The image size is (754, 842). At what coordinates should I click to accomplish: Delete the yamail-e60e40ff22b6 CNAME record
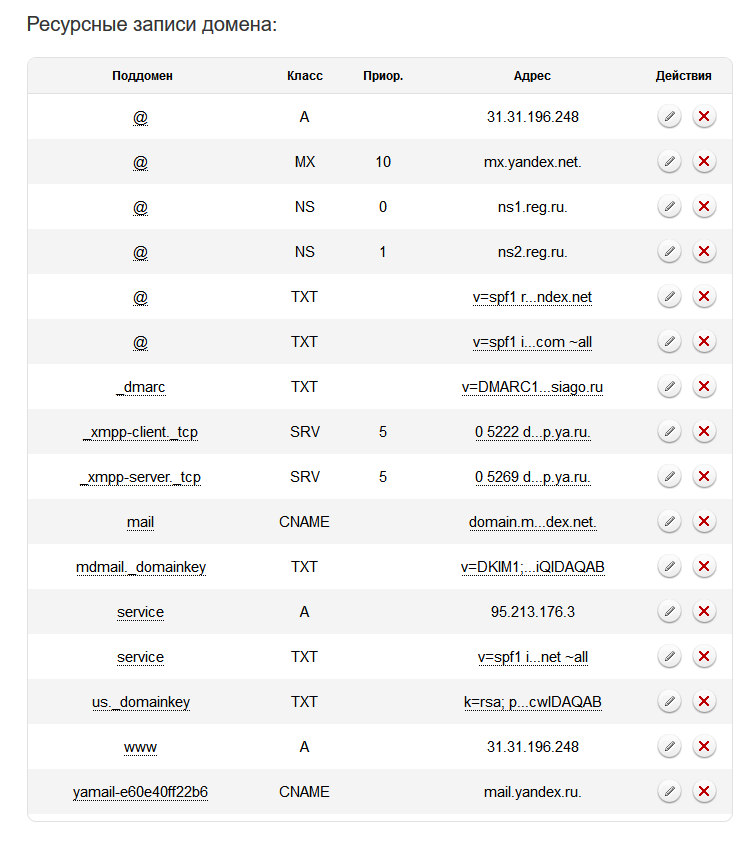[704, 792]
